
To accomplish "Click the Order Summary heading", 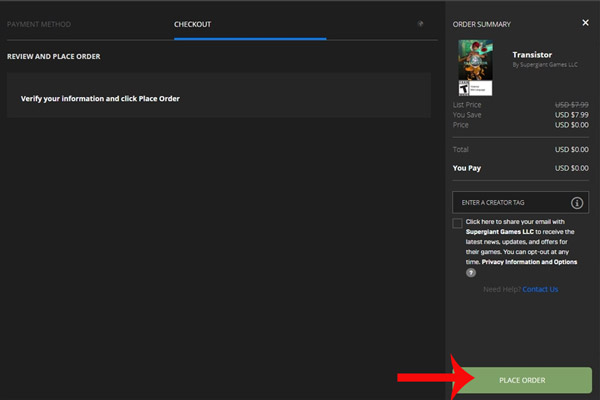I will (480, 23).
